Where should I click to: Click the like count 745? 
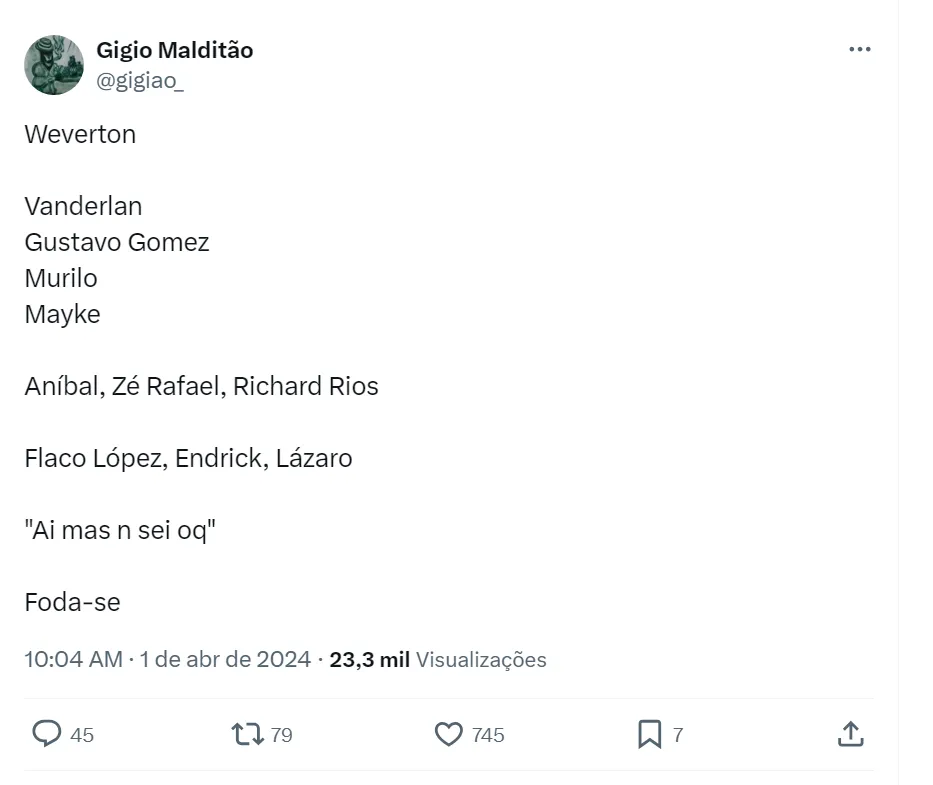(x=488, y=735)
